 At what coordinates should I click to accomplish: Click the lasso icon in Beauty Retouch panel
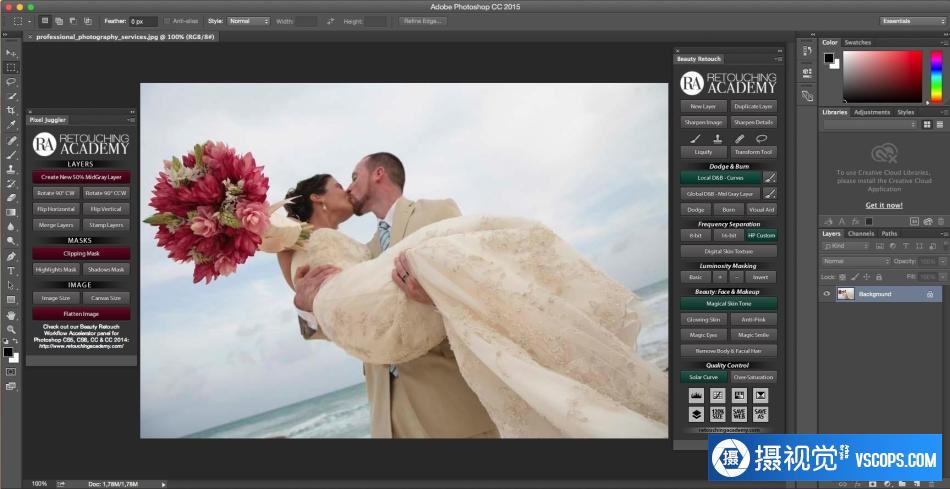click(762, 139)
